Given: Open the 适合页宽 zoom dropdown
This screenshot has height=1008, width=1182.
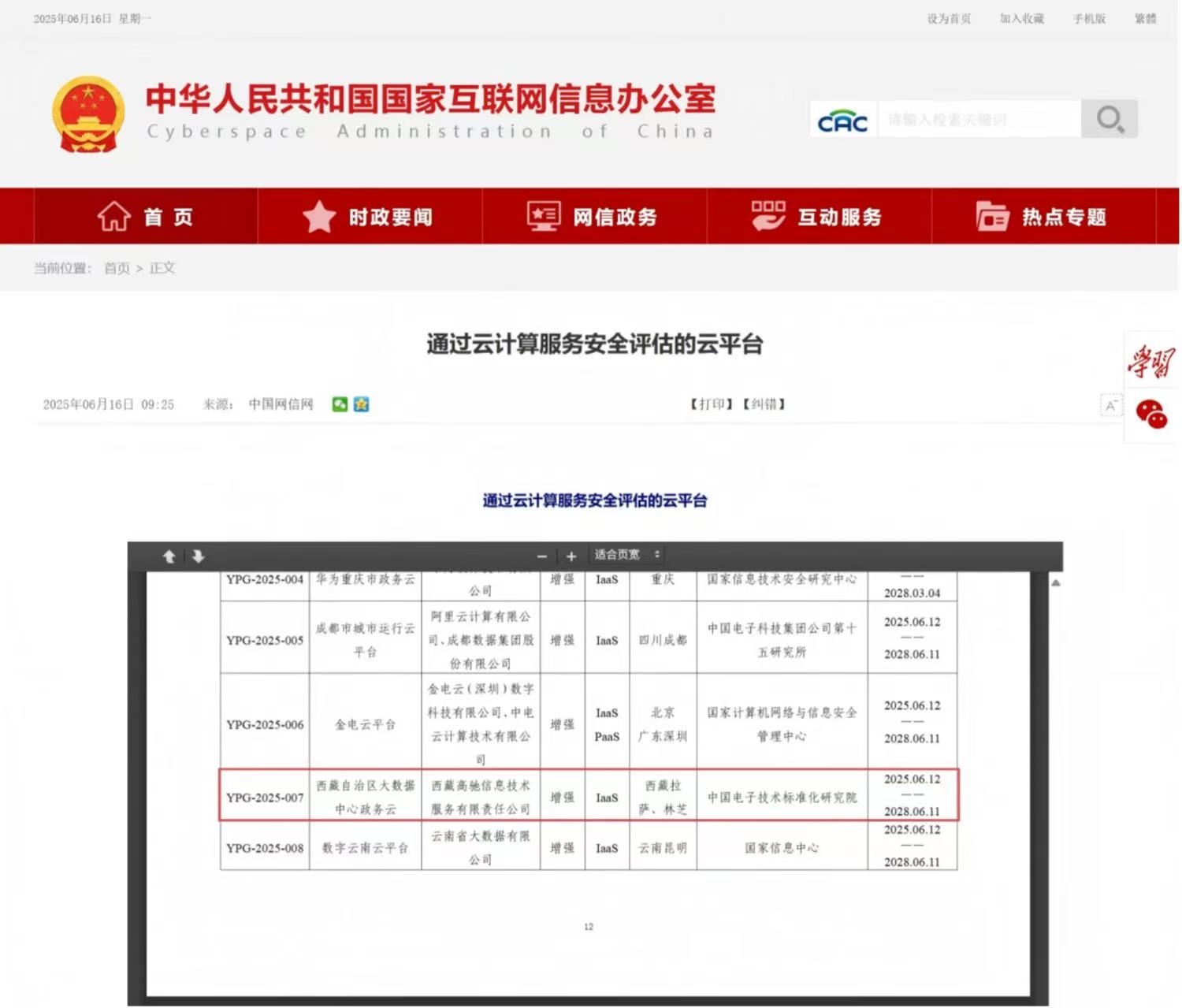Looking at the screenshot, I should [627, 555].
